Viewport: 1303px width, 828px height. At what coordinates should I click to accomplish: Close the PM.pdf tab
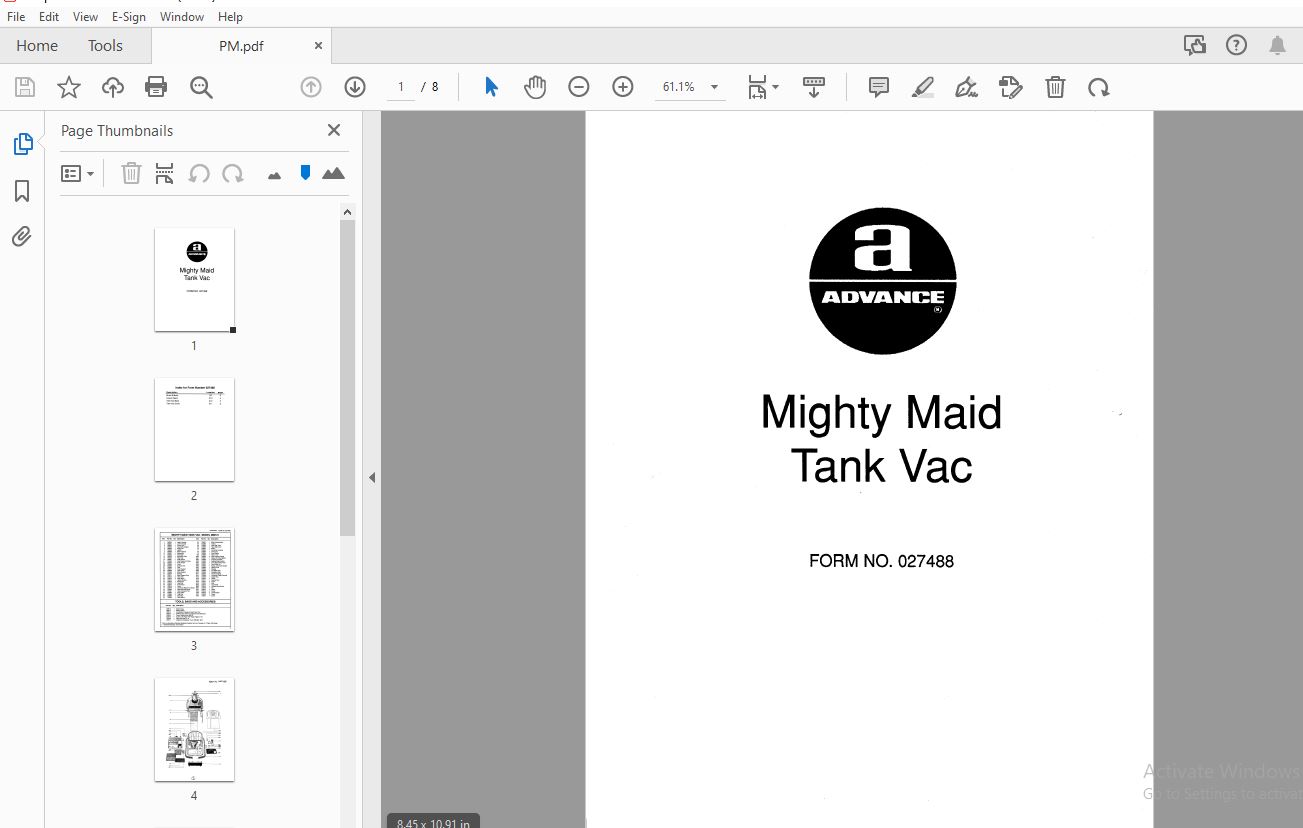tap(318, 45)
